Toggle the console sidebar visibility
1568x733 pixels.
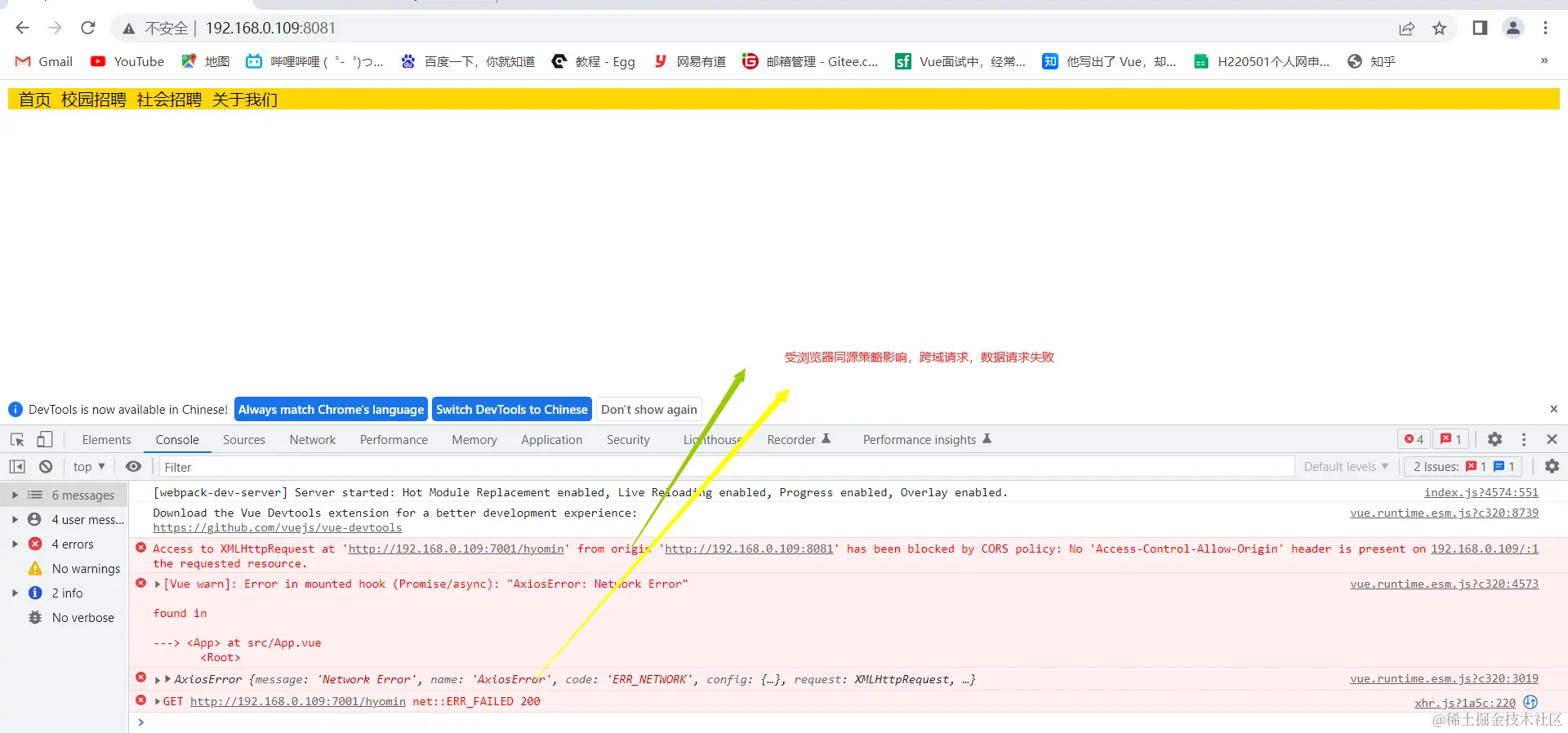pyautogui.click(x=17, y=466)
